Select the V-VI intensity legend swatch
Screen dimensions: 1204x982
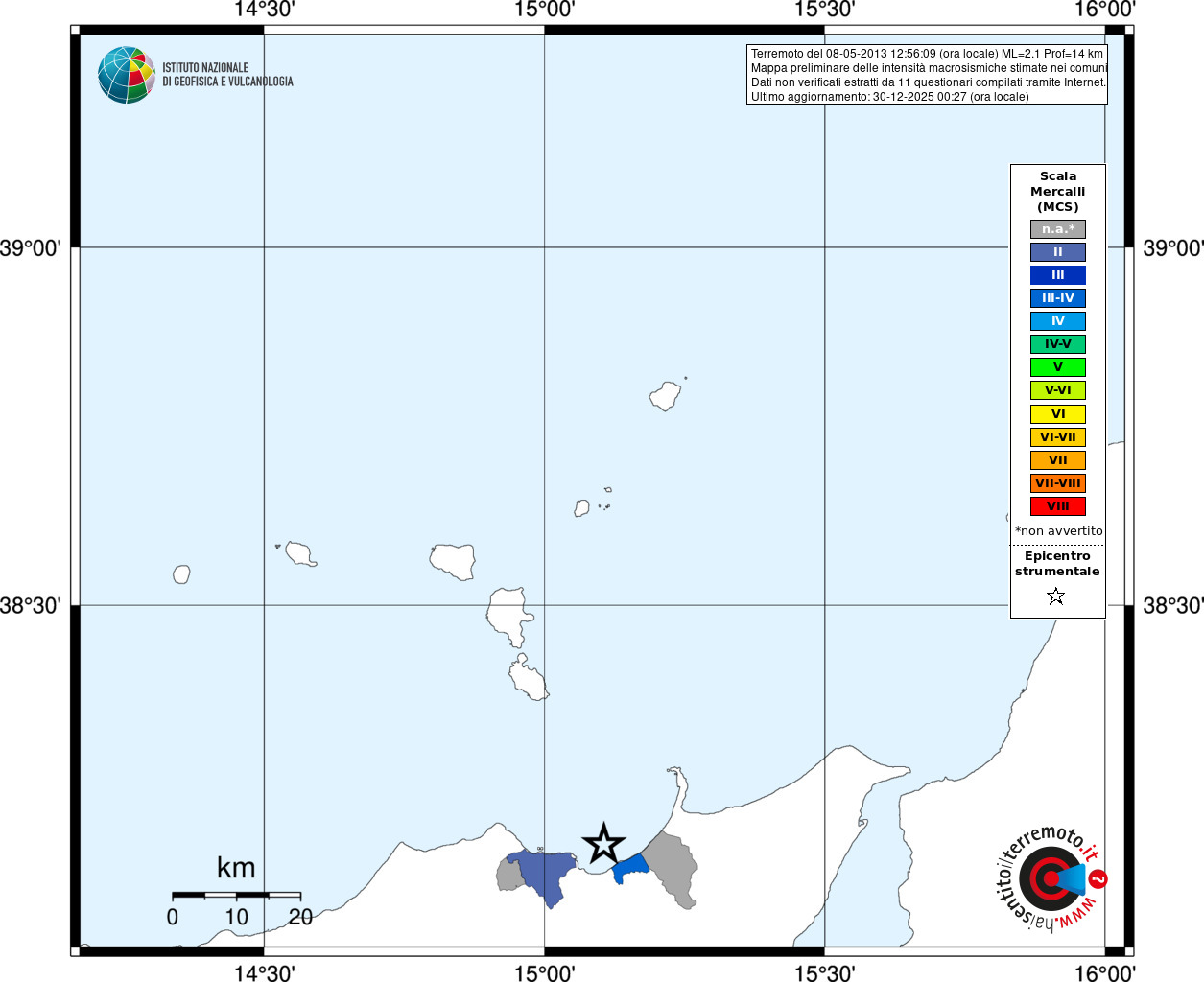(x=1058, y=390)
